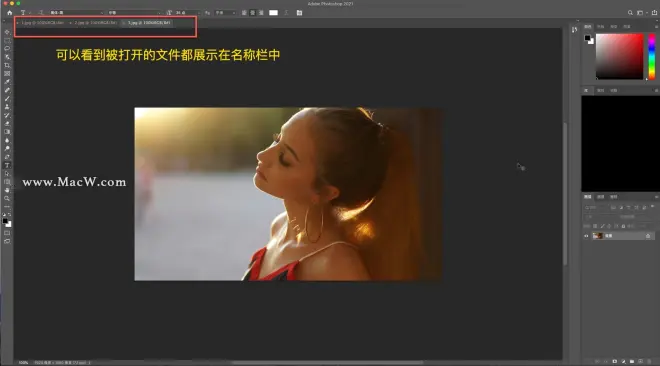Open the Edit Toolbar three-dots button

(7, 207)
